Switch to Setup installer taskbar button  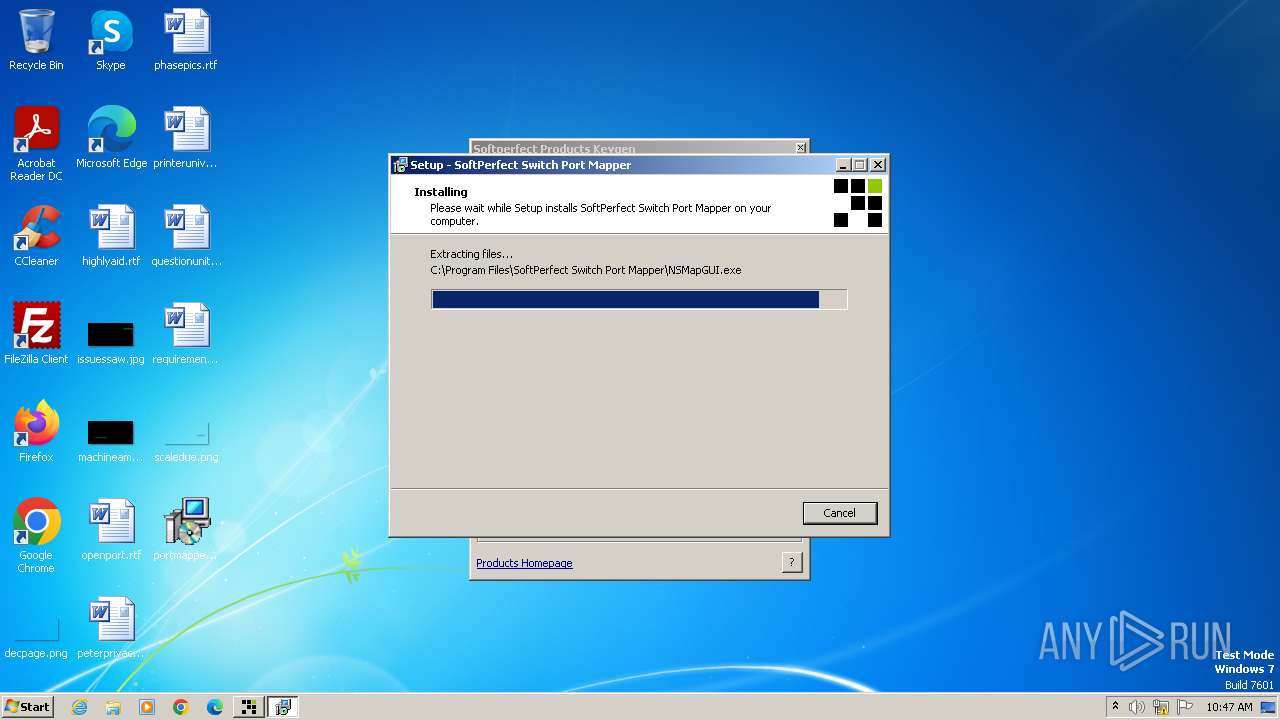pos(283,707)
